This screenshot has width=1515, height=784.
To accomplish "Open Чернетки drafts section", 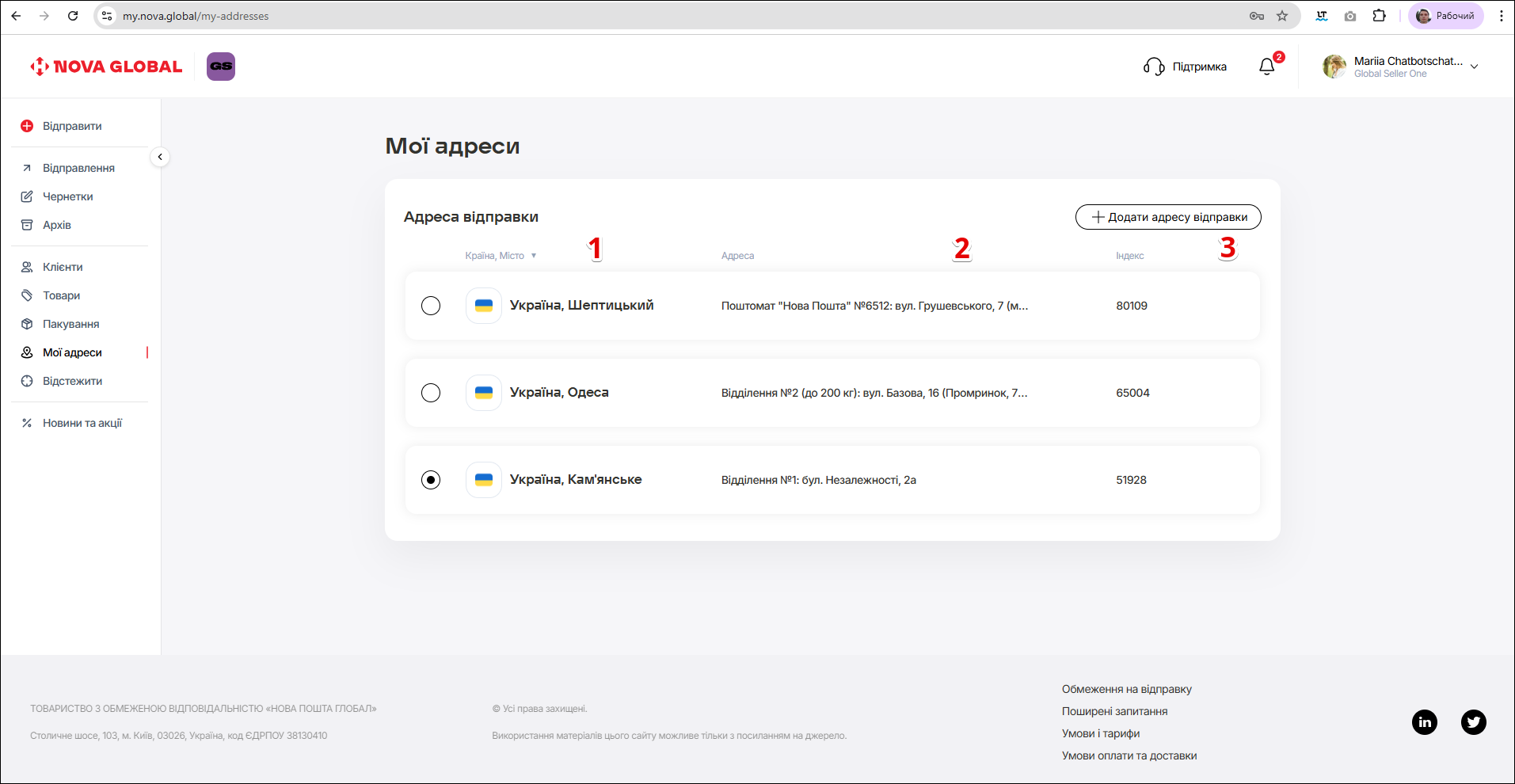I will [x=68, y=196].
